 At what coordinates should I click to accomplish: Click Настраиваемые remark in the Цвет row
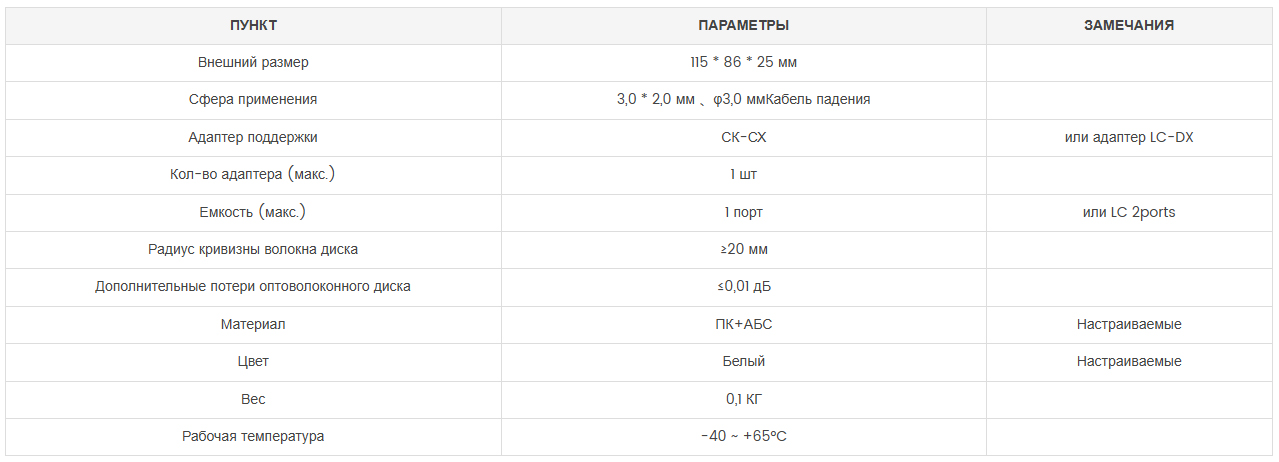coord(1129,362)
